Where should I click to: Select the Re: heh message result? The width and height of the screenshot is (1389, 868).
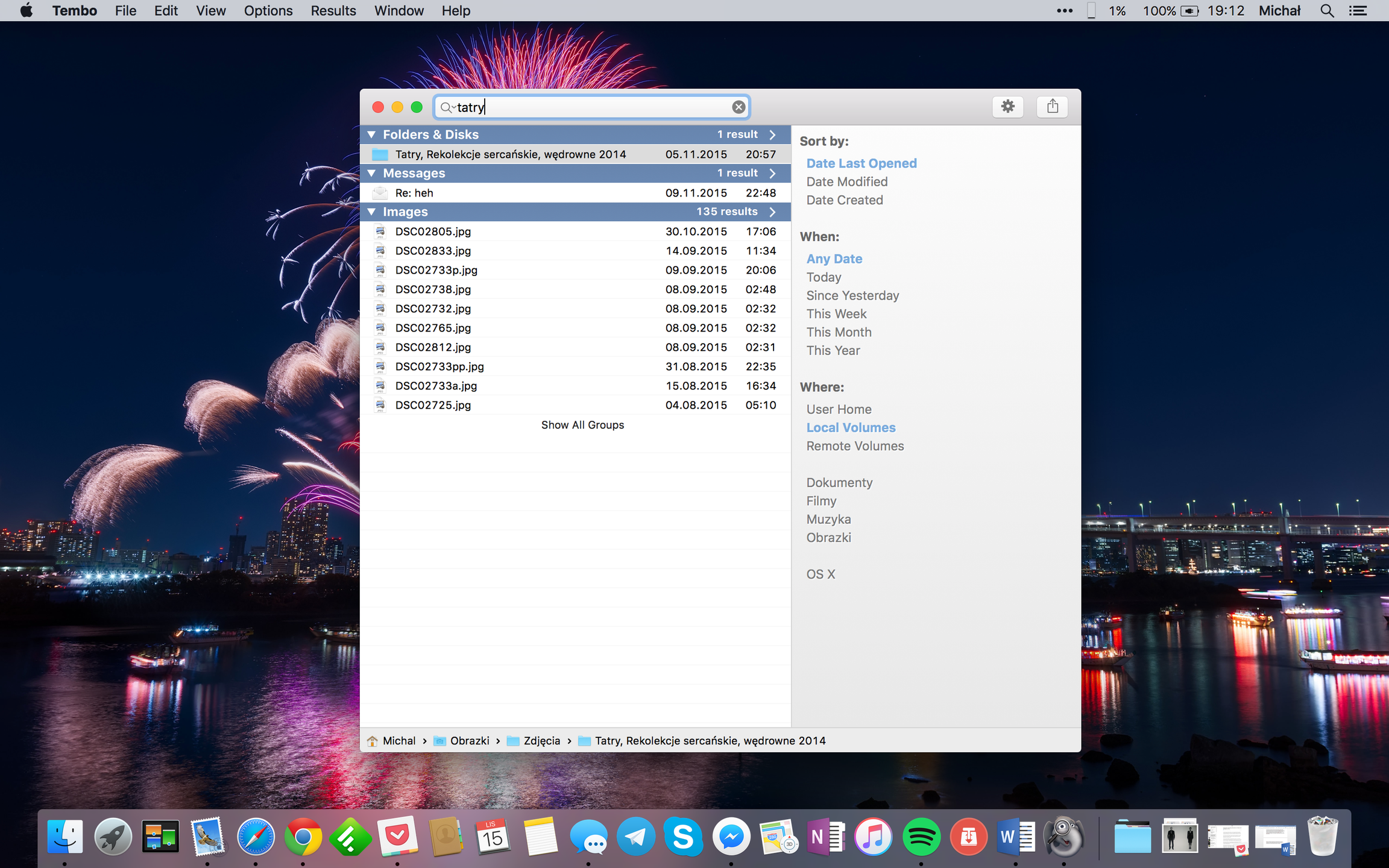tap(414, 193)
